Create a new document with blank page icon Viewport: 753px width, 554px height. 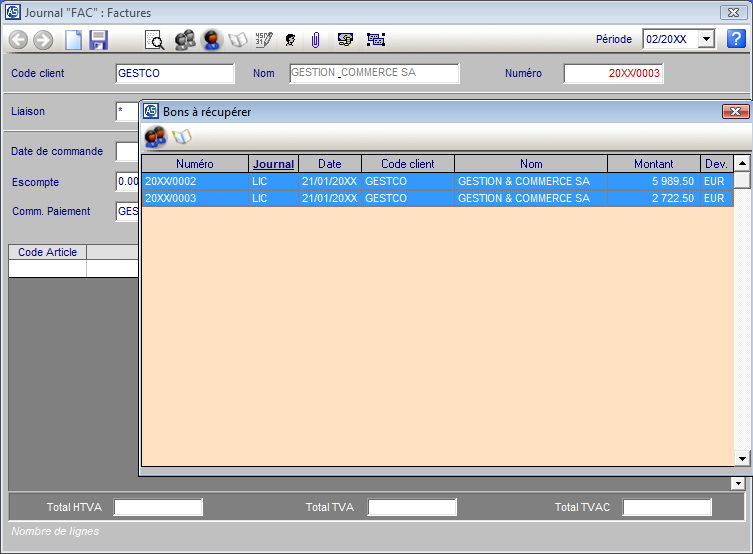(x=73, y=40)
